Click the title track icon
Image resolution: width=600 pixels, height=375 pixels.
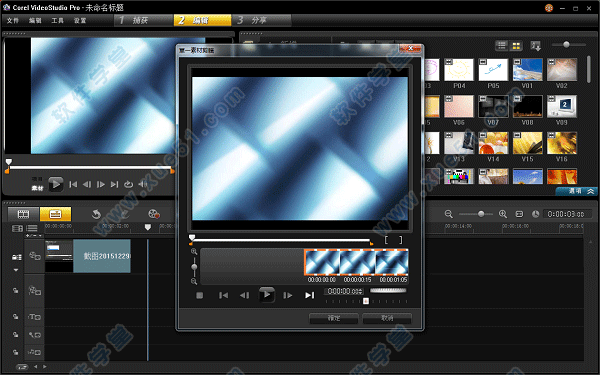point(35,317)
